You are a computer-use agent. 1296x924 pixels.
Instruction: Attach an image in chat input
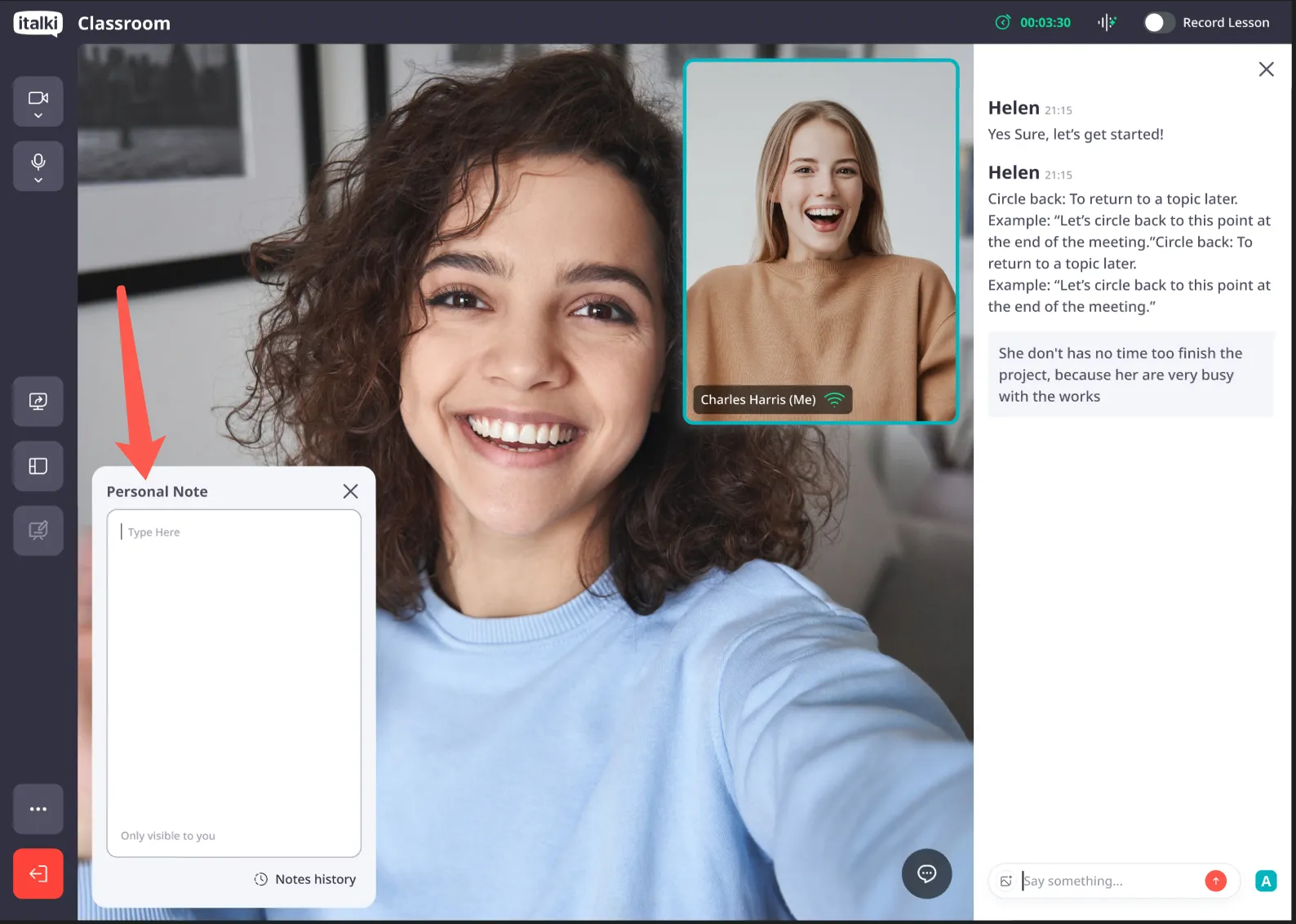pos(1006,881)
